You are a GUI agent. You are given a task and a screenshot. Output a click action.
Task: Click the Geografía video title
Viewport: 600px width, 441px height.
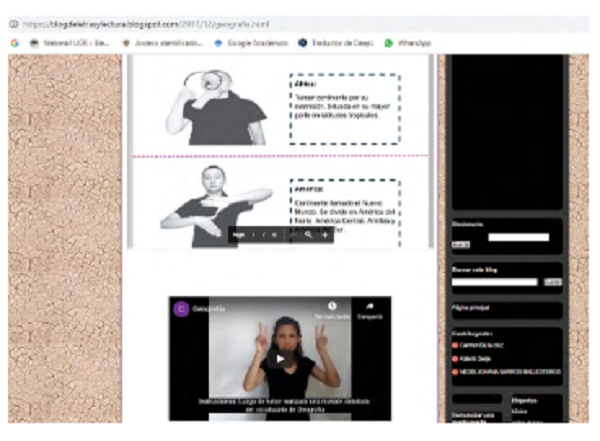click(210, 309)
